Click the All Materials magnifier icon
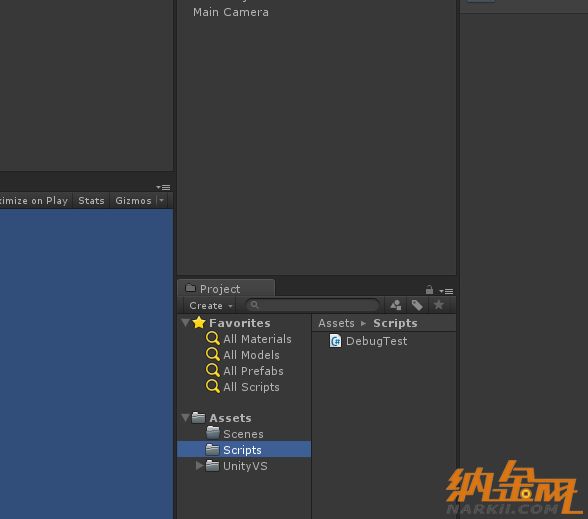Viewport: 588px width, 519px height. (x=213, y=339)
